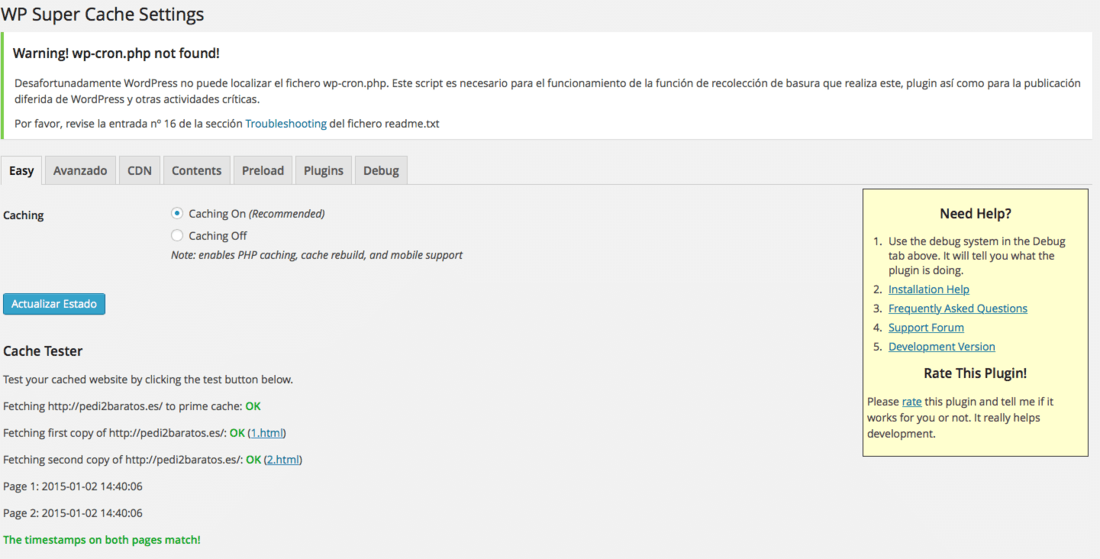Select the Caching Off radio button
The image size is (1100, 559).
177,236
